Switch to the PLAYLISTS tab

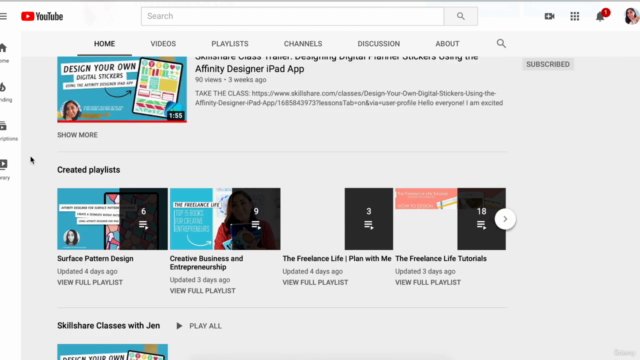(x=230, y=44)
